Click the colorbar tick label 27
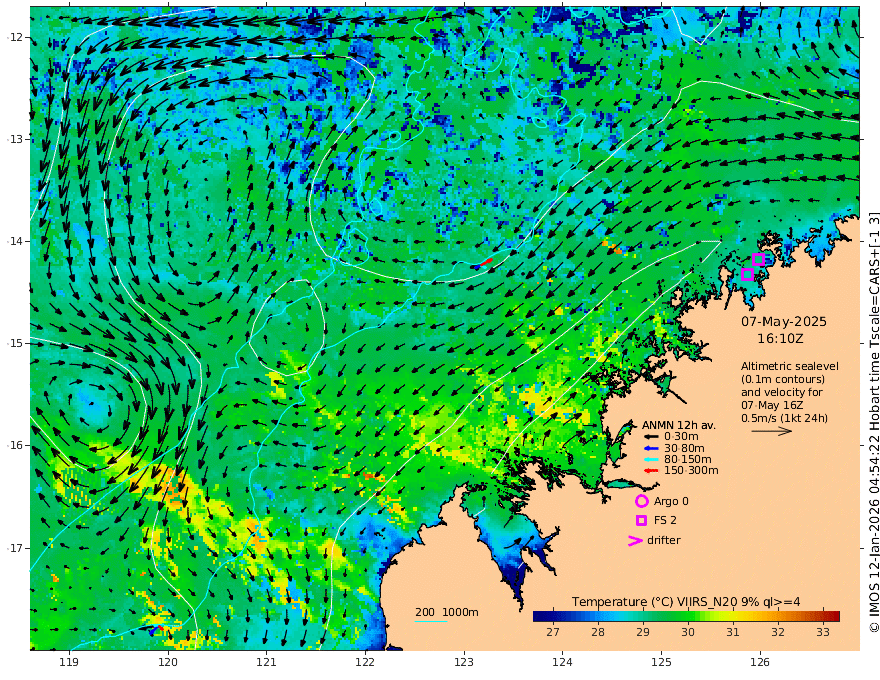 [x=553, y=632]
